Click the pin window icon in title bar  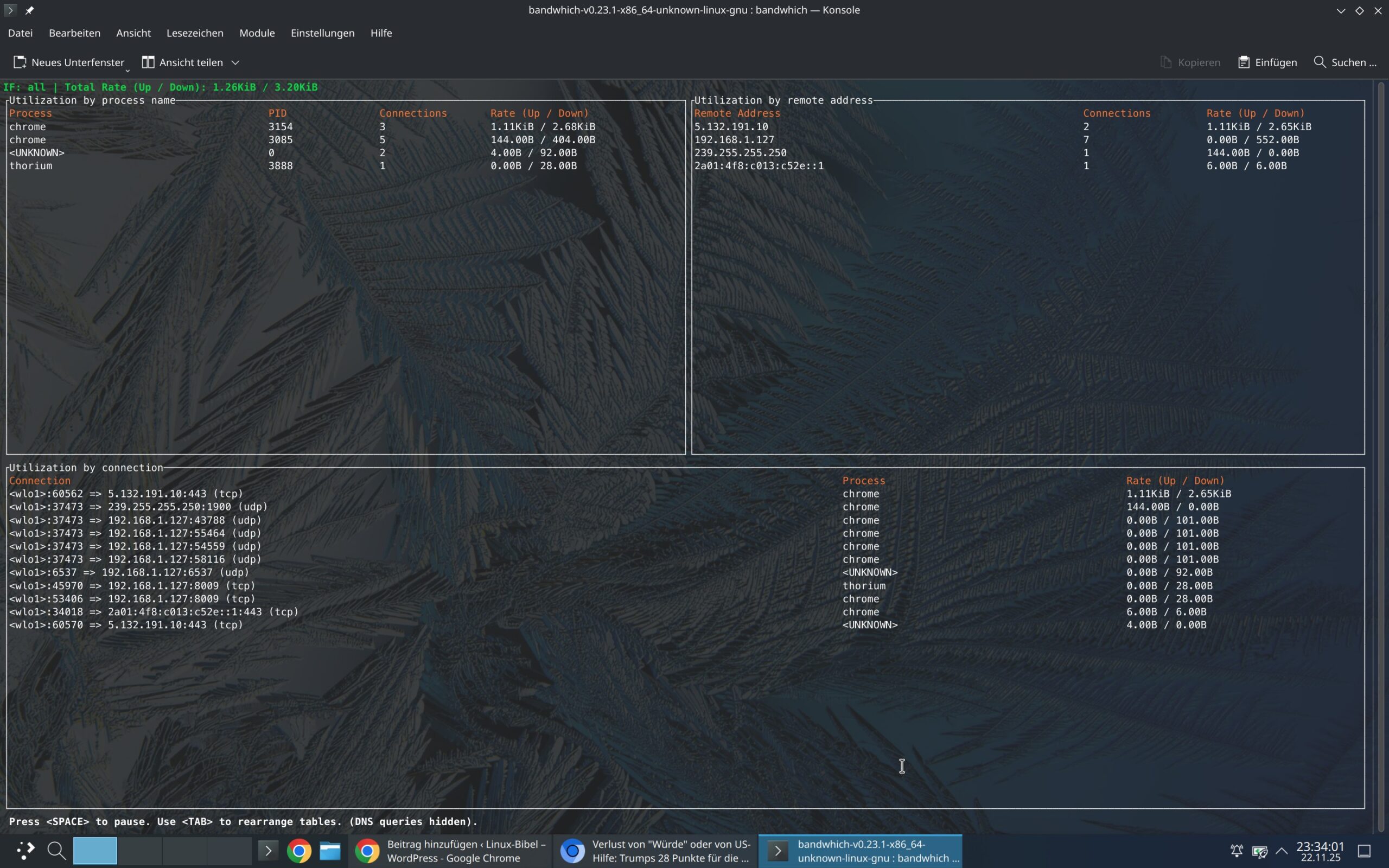[29, 10]
